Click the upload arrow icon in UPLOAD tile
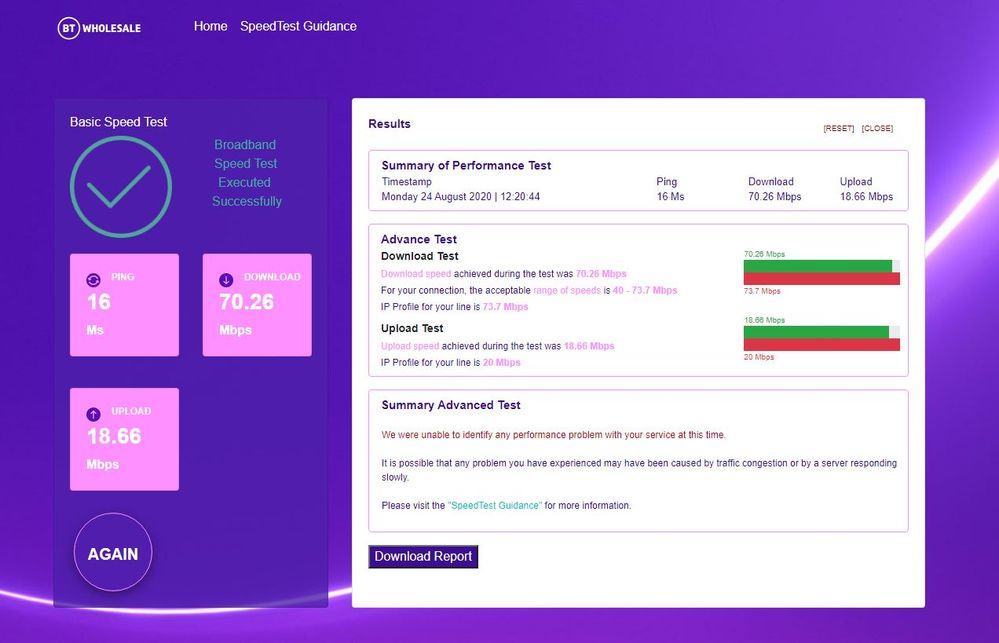 (x=94, y=414)
